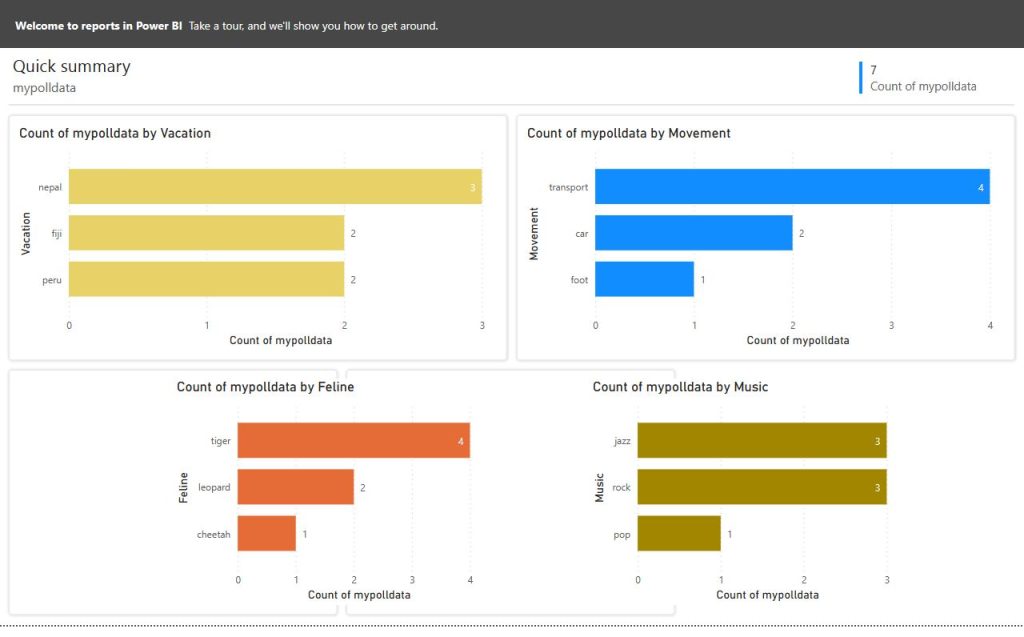Click the leopard bar in Feline chart
The image size is (1024, 637).
click(295, 487)
